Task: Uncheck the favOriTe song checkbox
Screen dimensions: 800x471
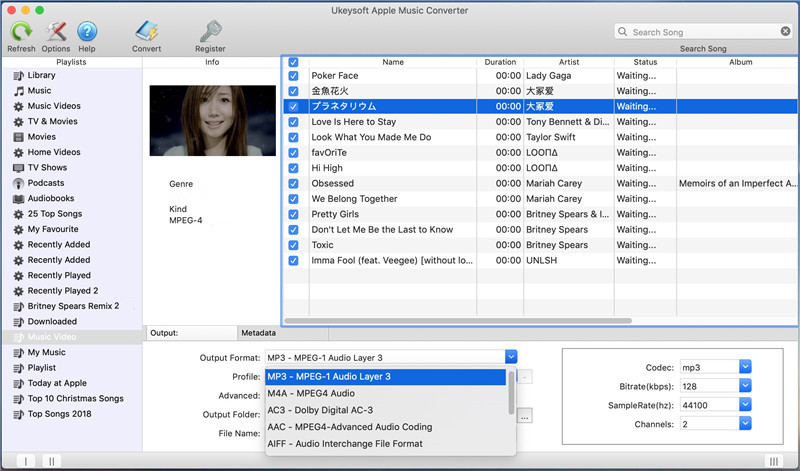Action: click(x=293, y=153)
